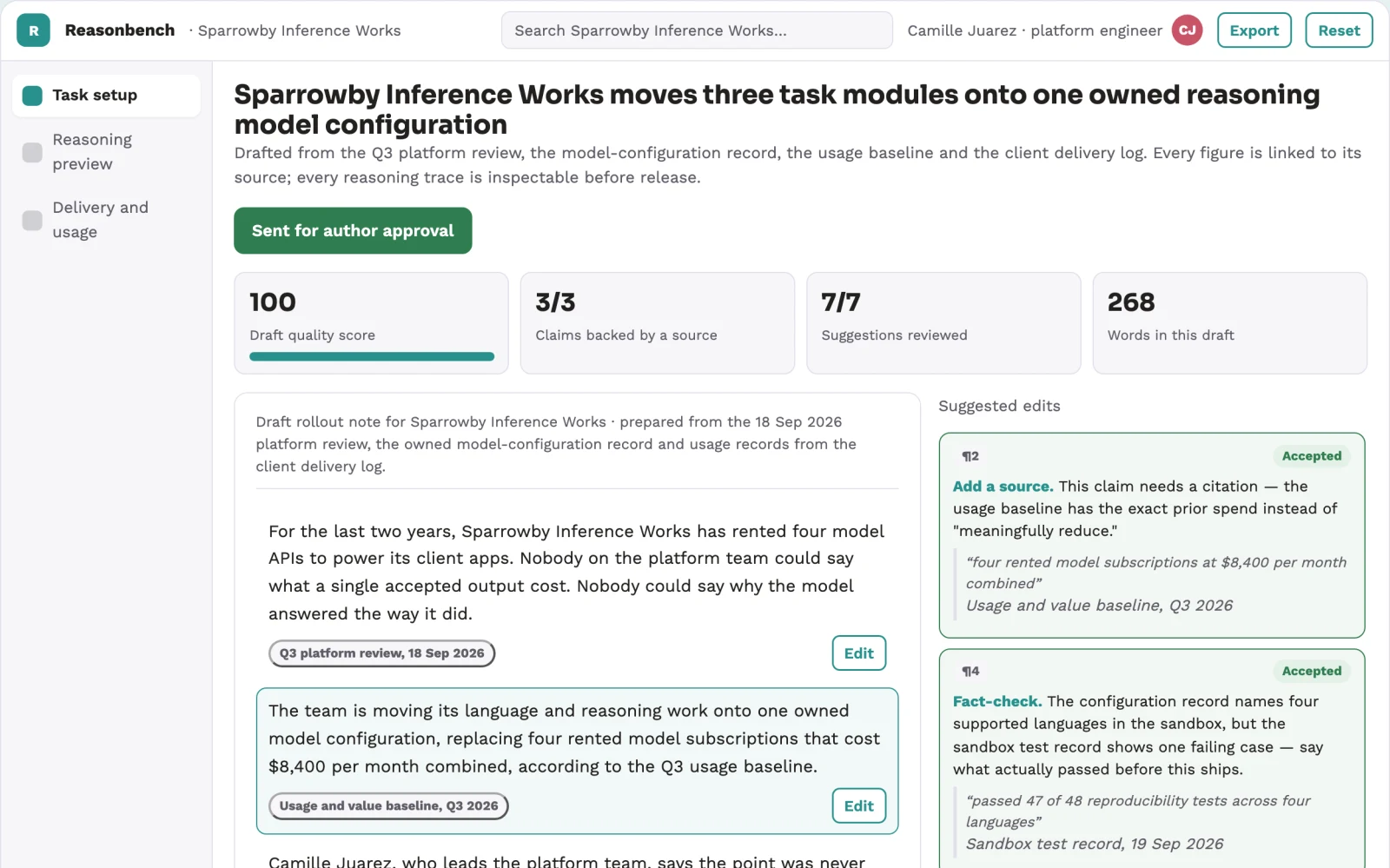Click the Suggested edits heading
The image size is (1390, 868).
coord(999,406)
